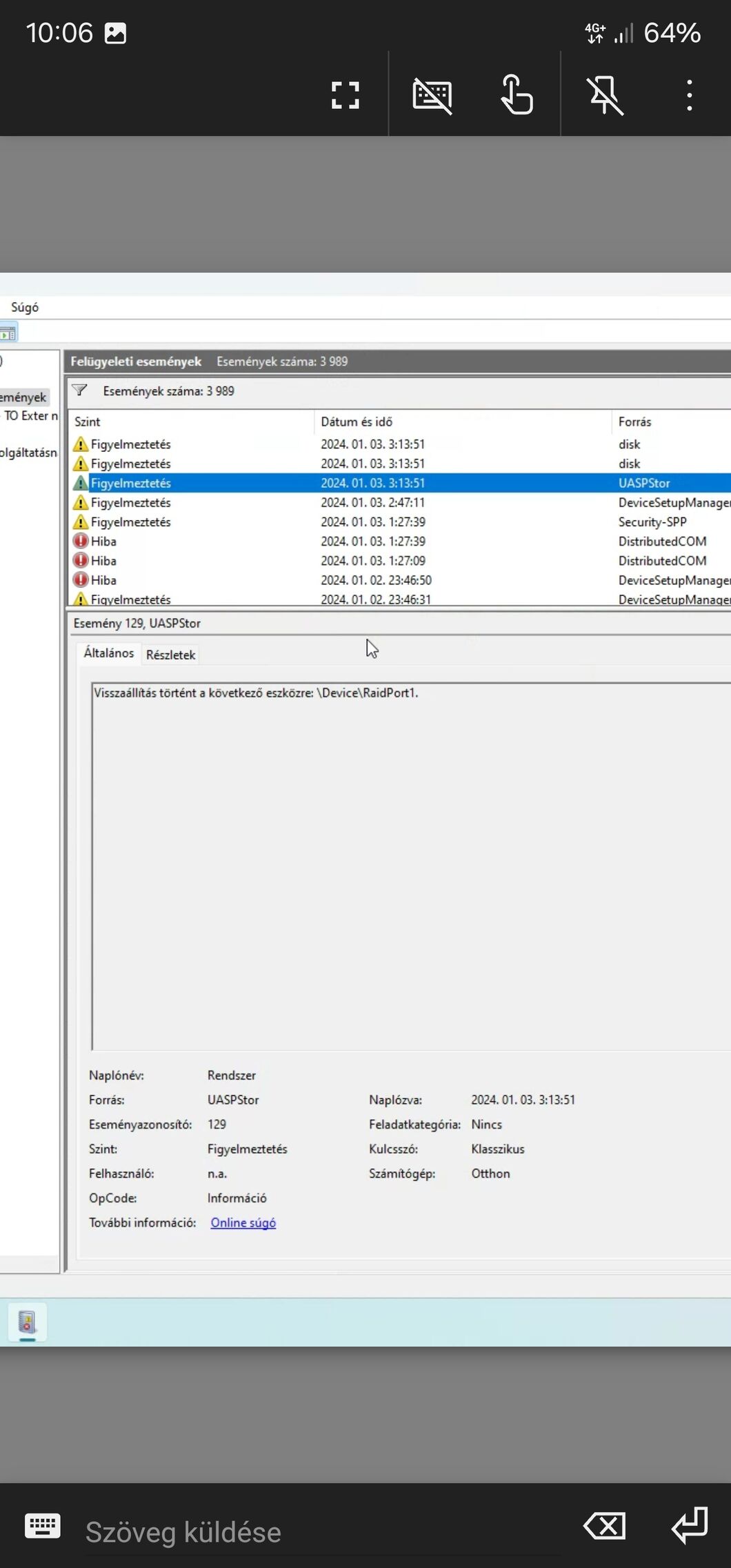Open the Súgó menu
This screenshot has height=1568, width=731.
click(x=25, y=308)
